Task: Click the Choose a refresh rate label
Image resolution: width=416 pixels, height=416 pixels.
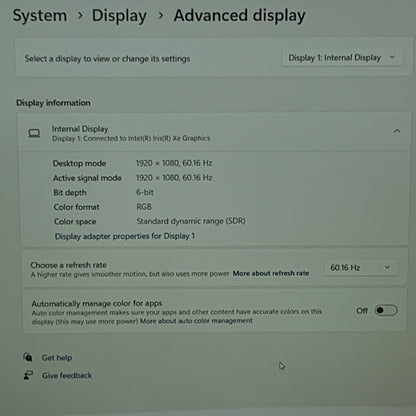Action: pos(68,265)
